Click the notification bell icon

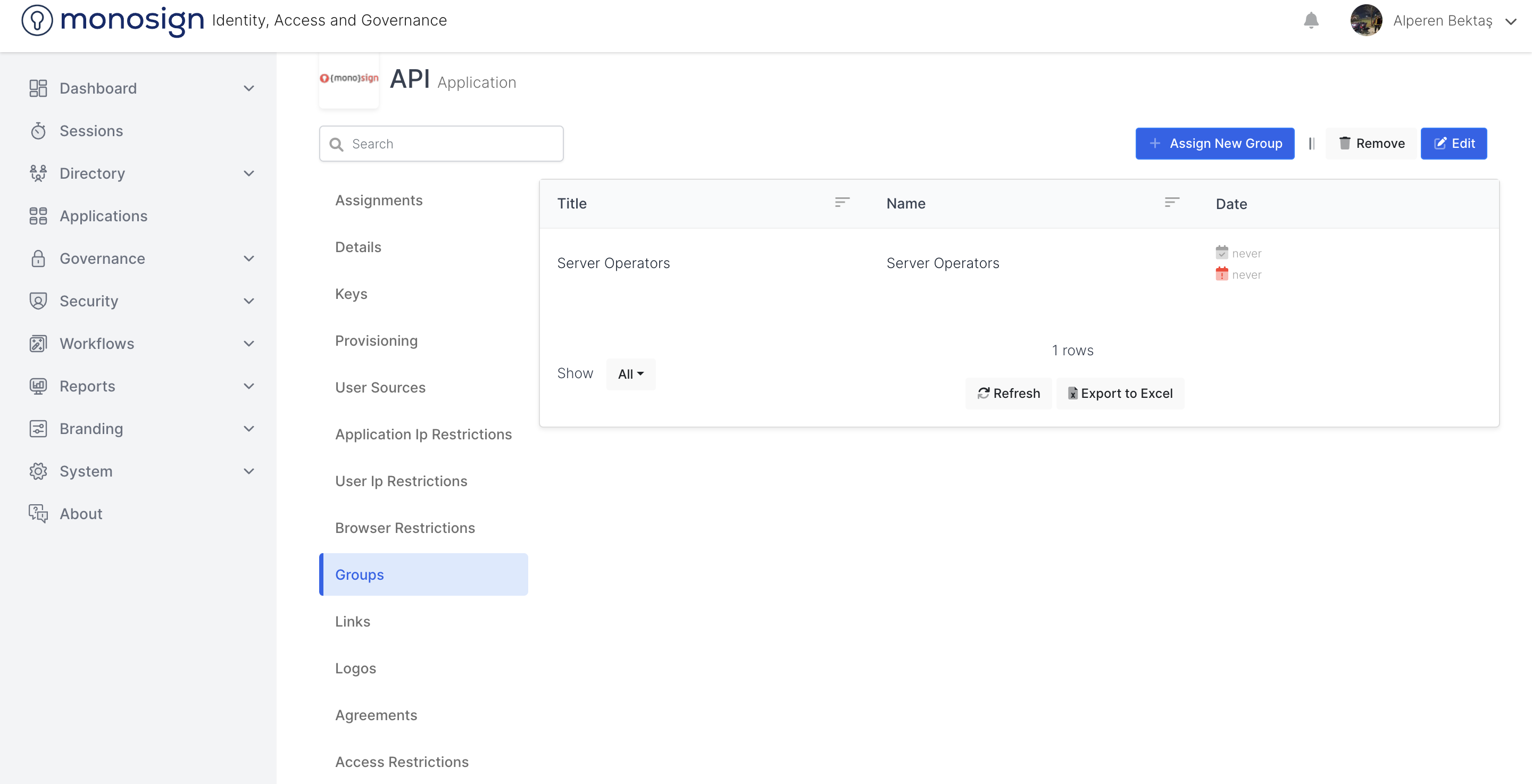pyautogui.click(x=1311, y=21)
